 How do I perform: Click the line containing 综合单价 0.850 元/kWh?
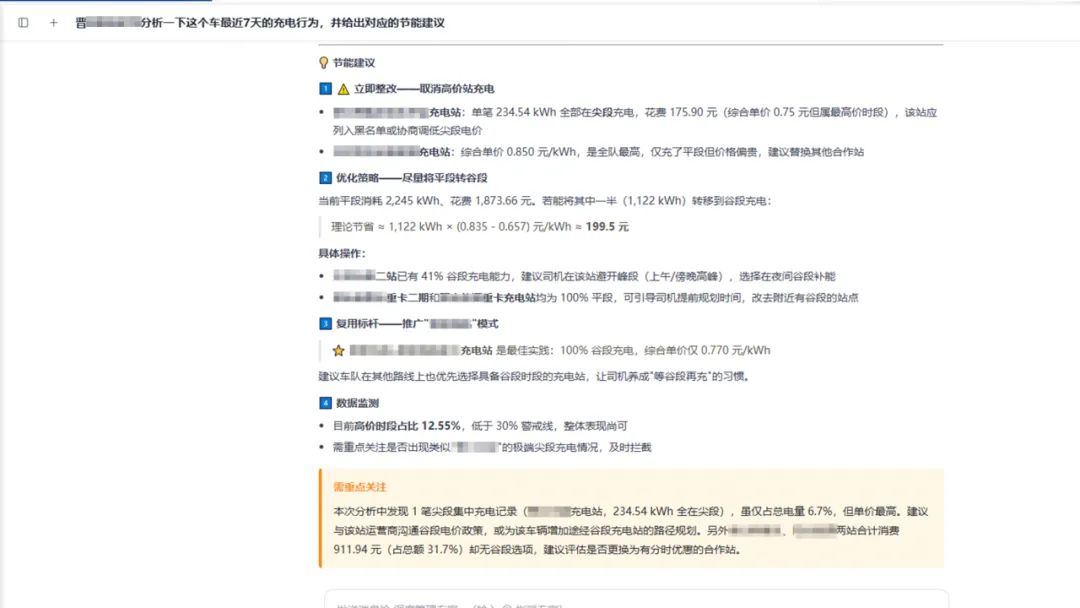pyautogui.click(x=598, y=151)
